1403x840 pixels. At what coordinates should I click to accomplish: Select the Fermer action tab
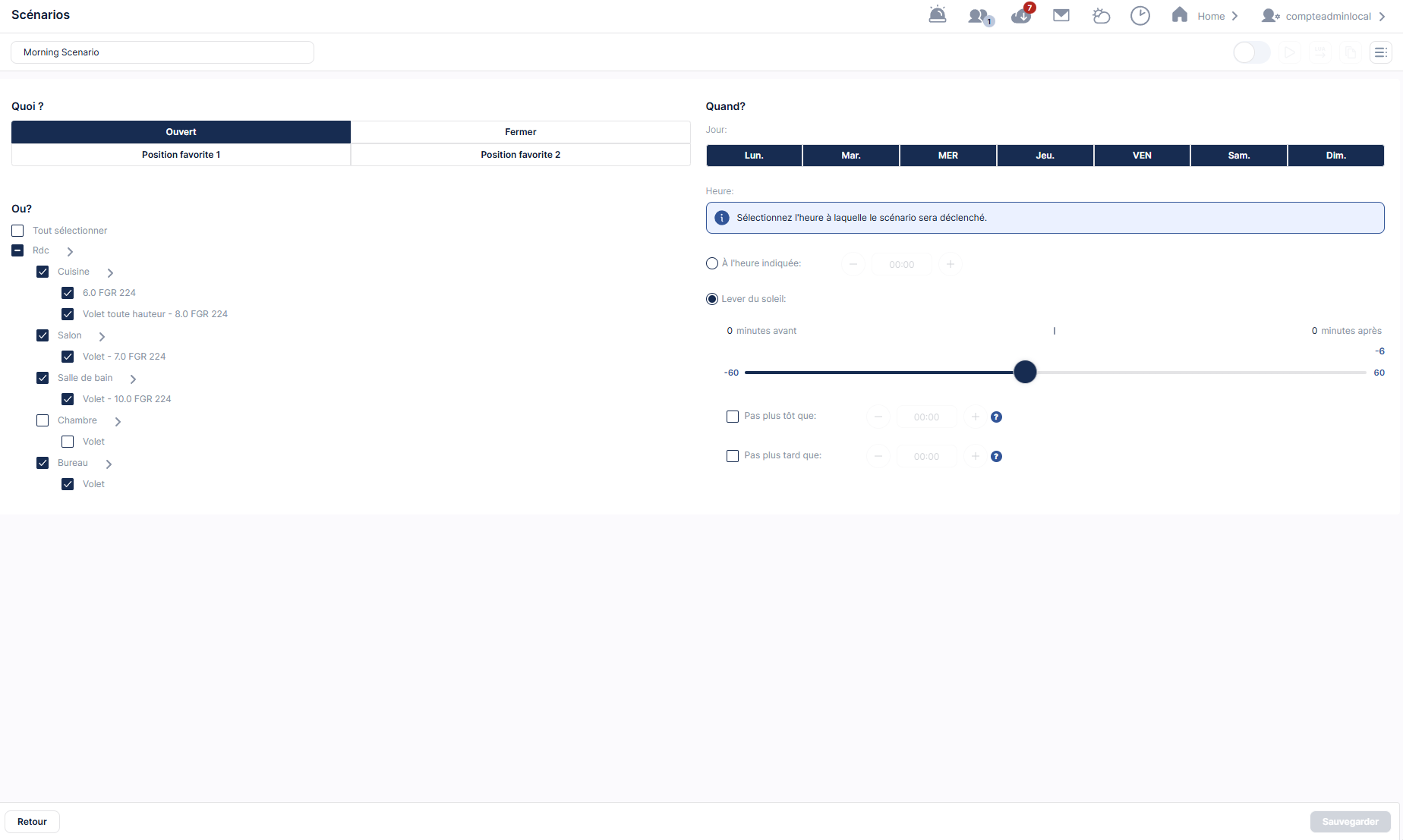tap(520, 132)
